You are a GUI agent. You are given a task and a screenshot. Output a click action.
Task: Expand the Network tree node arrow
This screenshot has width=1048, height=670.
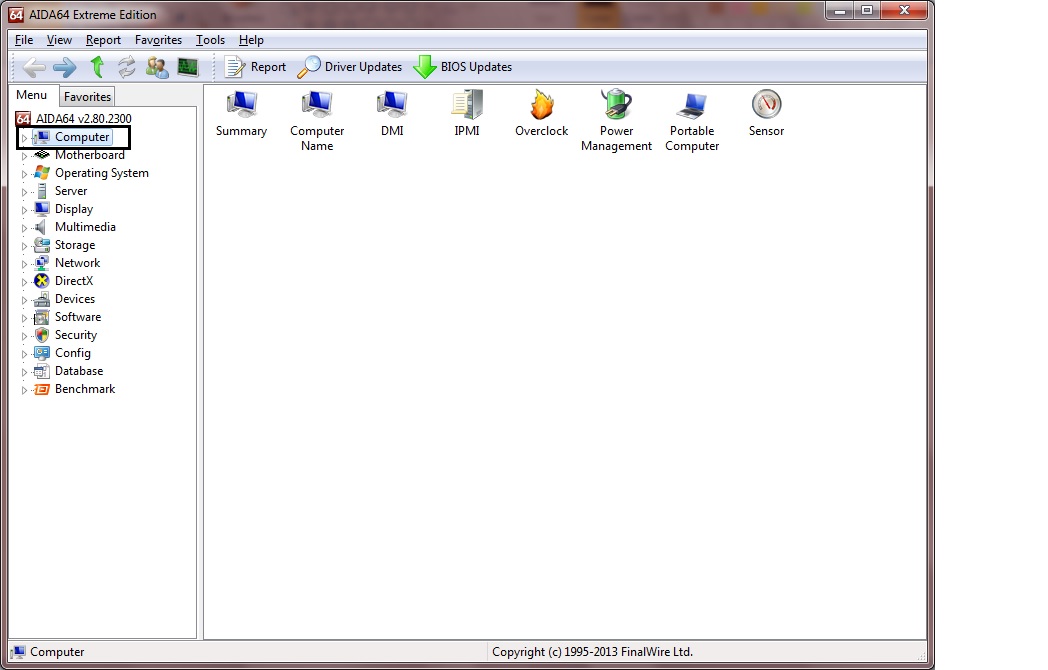pos(24,264)
